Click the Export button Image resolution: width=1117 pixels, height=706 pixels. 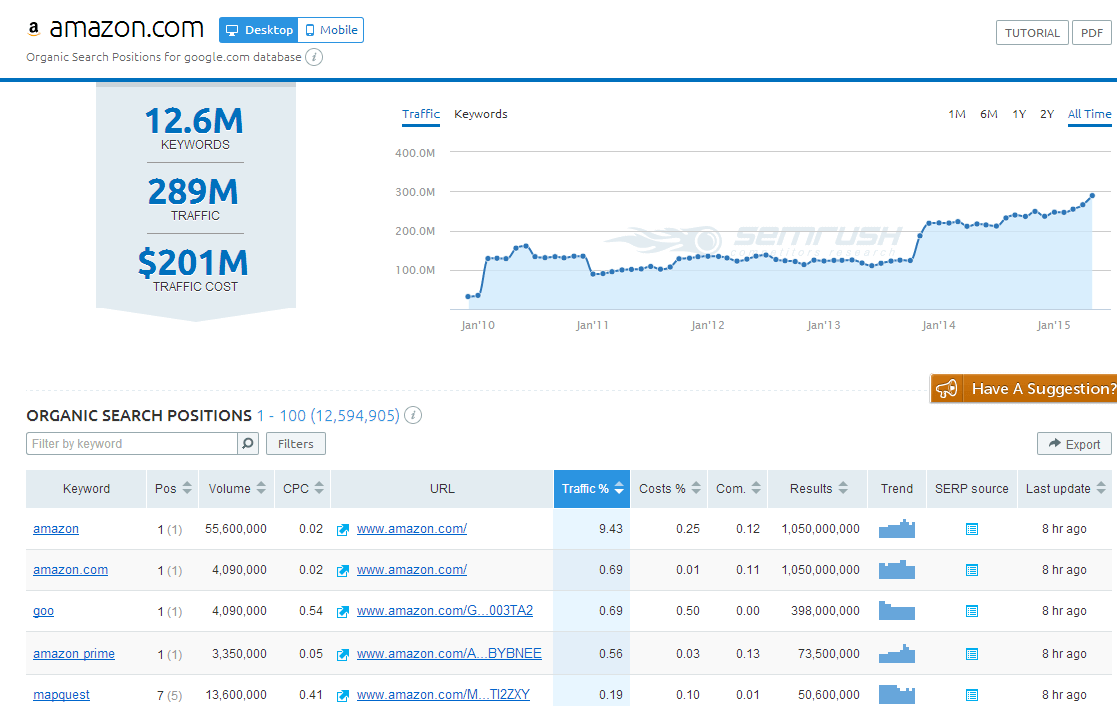coord(1074,445)
